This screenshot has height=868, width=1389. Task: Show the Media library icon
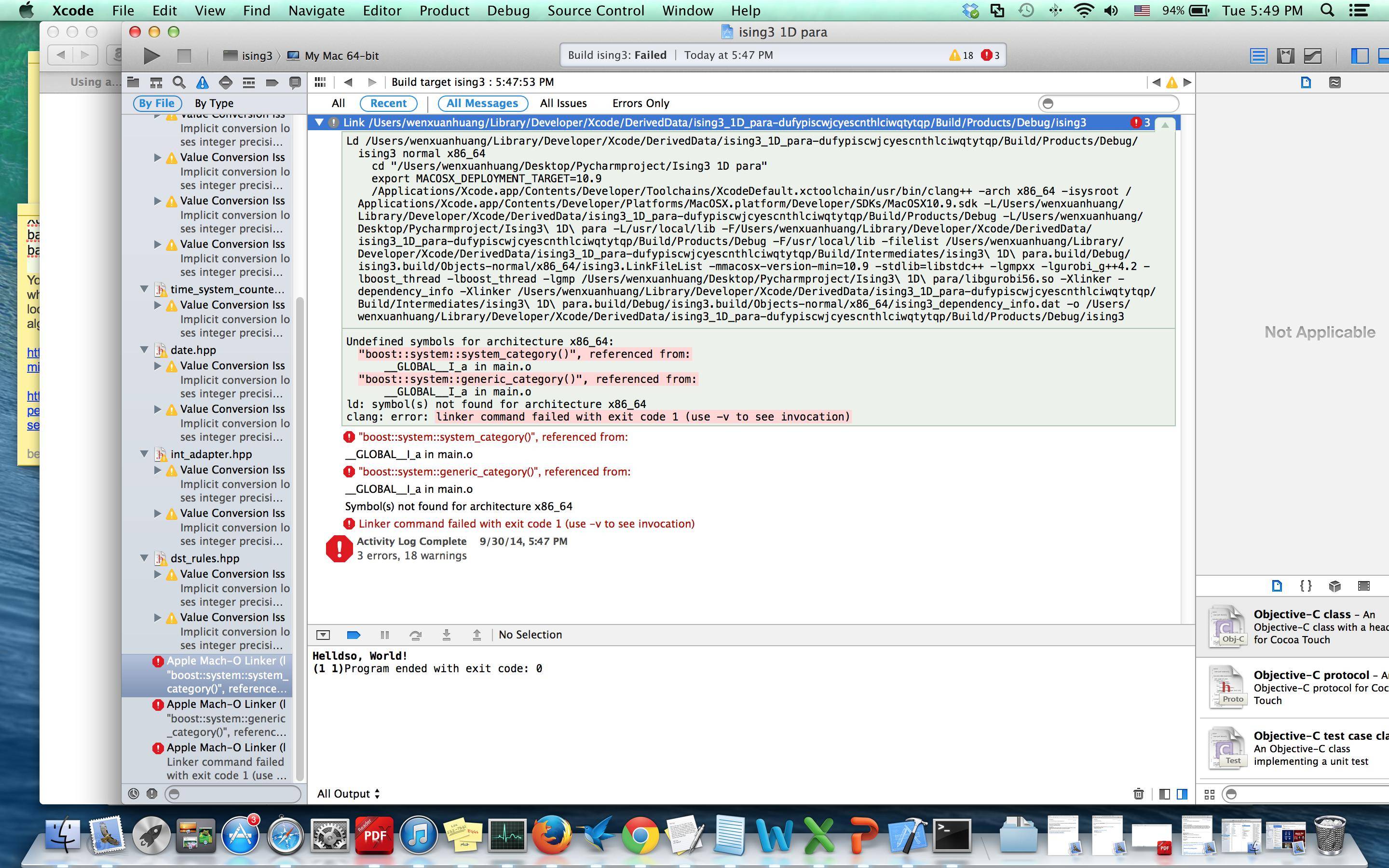pyautogui.click(x=1364, y=585)
